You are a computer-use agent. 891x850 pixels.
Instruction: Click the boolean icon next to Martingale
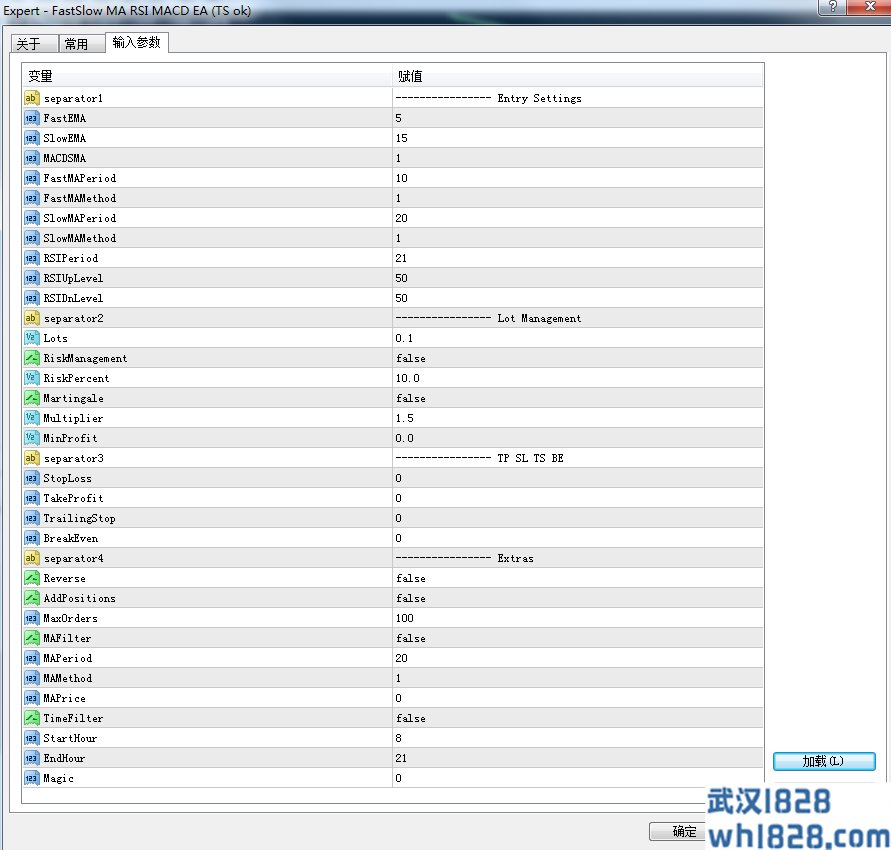coord(31,398)
